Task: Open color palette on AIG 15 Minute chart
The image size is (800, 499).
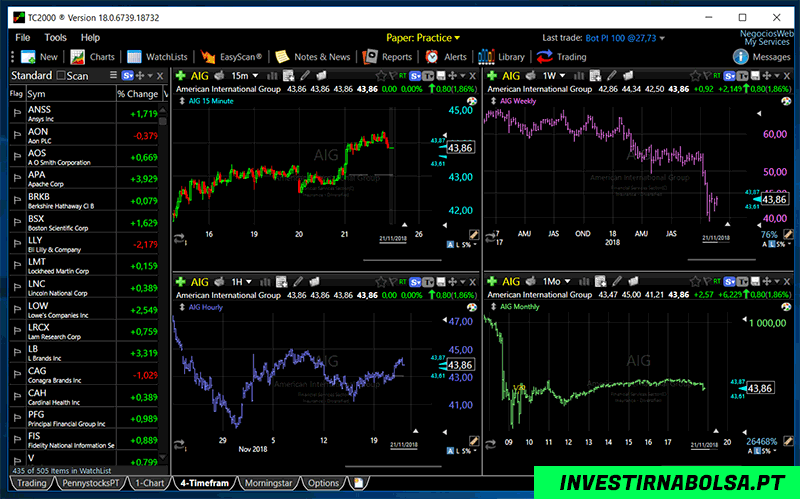Action: point(472,101)
